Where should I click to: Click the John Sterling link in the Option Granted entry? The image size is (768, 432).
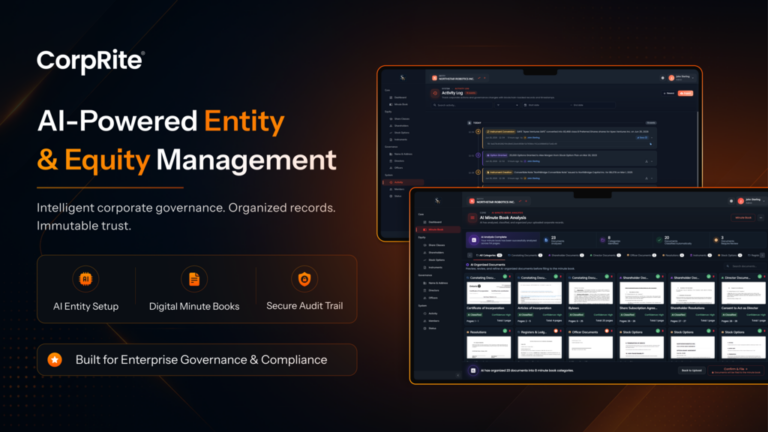click(x=533, y=161)
